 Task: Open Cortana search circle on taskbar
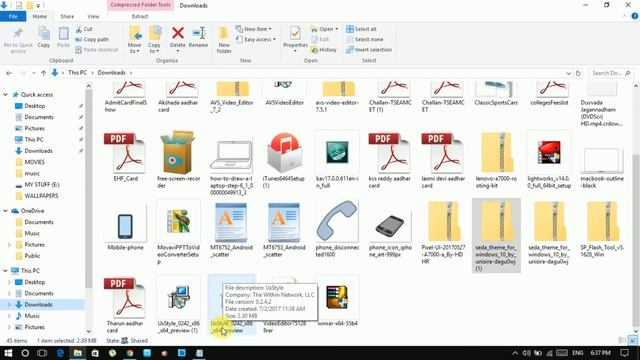(x=25, y=353)
